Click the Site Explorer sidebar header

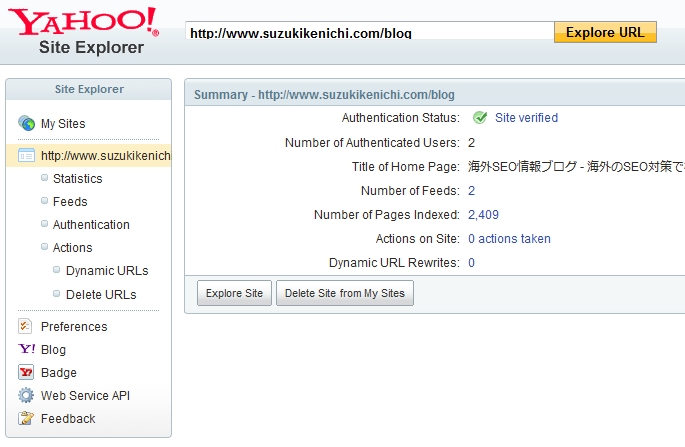click(89, 89)
